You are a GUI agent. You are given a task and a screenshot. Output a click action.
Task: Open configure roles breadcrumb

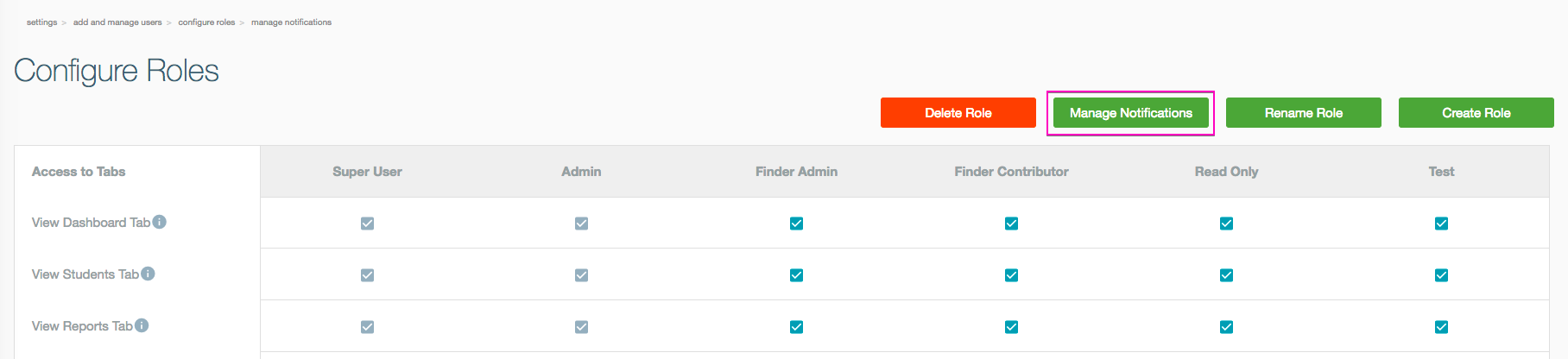pyautogui.click(x=206, y=22)
